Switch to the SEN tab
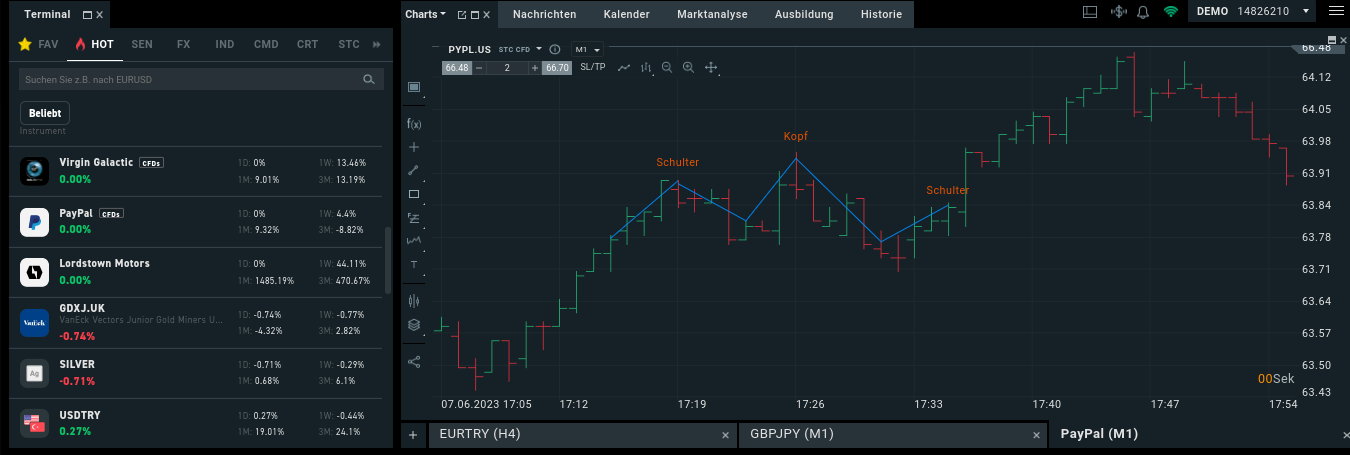Screen dimensions: 1350x455 point(142,44)
